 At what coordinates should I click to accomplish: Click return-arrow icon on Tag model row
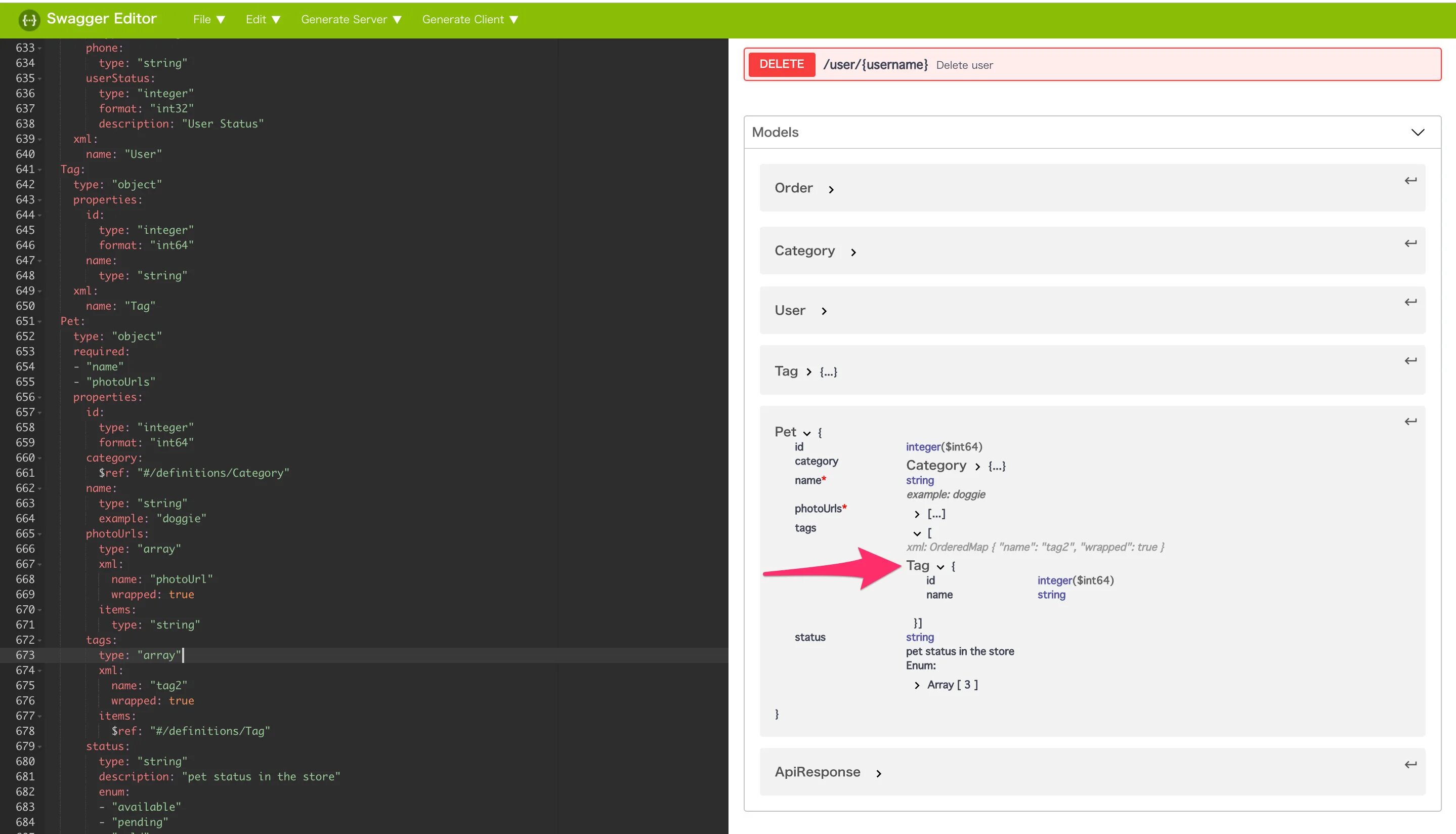click(x=1410, y=361)
